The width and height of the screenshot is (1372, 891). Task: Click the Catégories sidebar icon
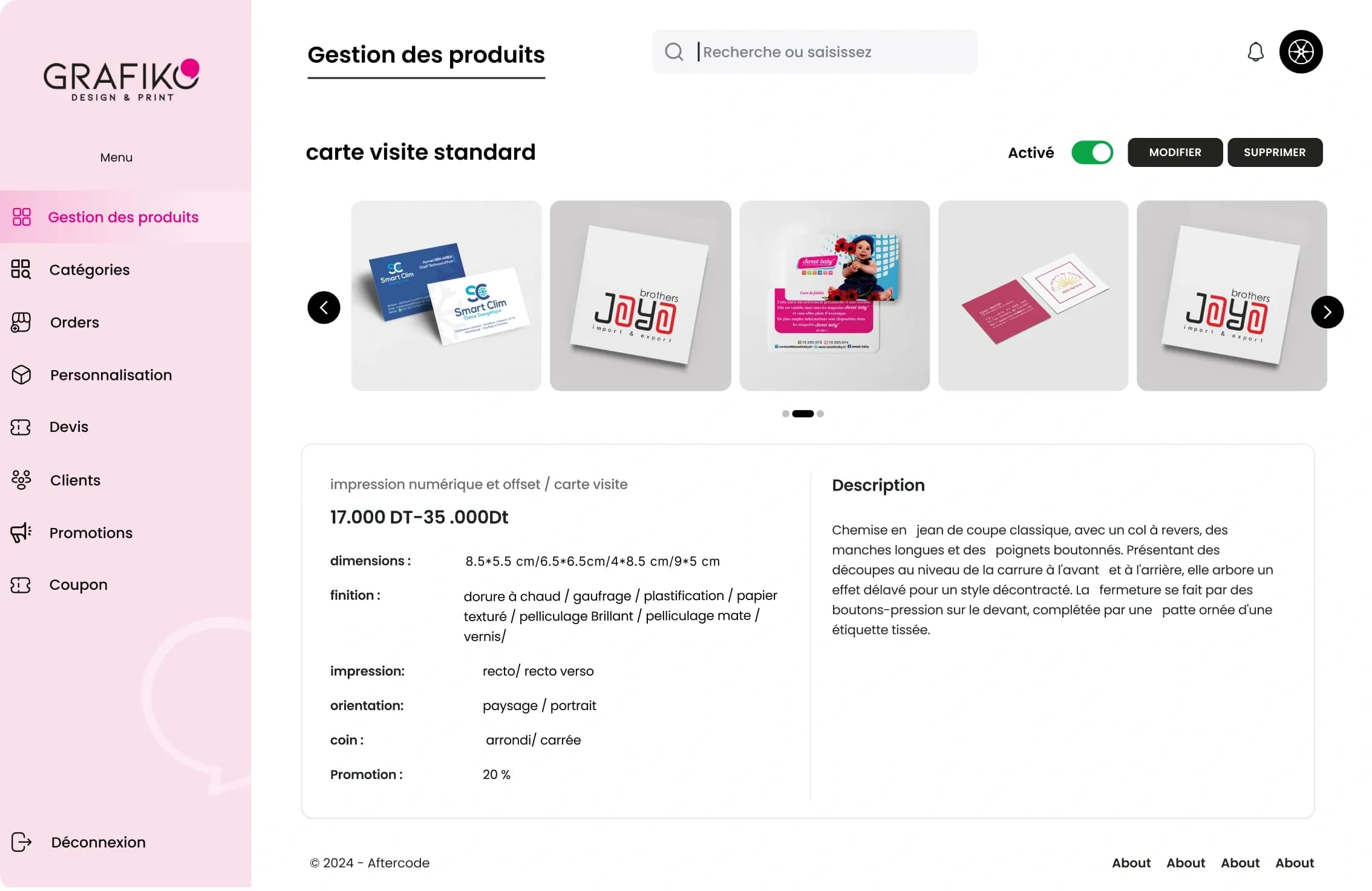coord(21,270)
